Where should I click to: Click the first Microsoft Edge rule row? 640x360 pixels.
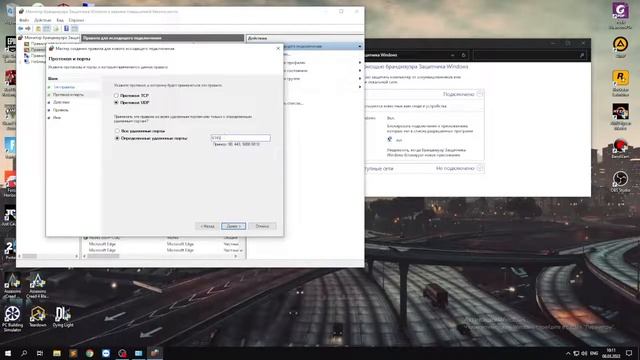163,244
